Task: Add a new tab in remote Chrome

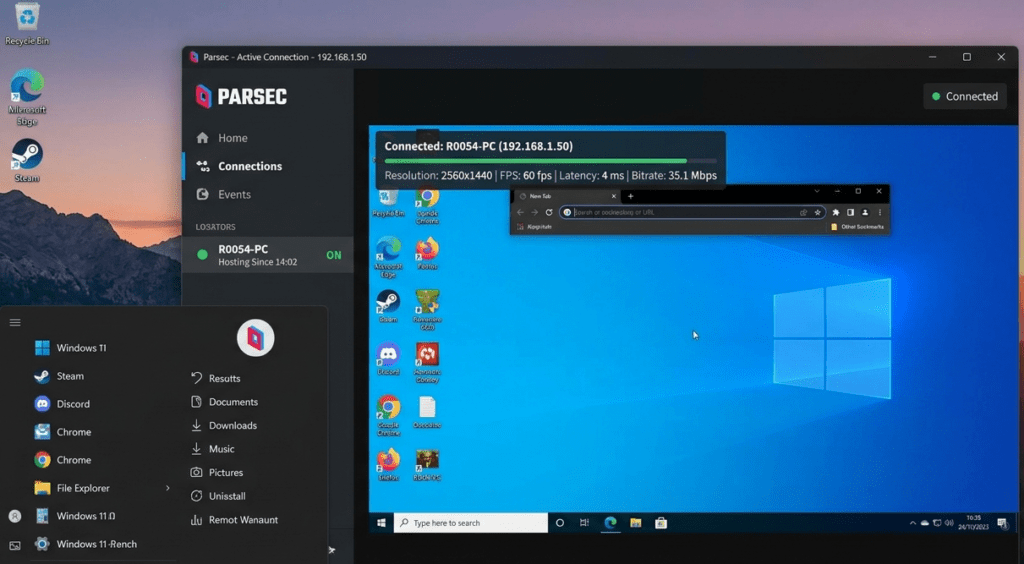Action: pos(630,196)
